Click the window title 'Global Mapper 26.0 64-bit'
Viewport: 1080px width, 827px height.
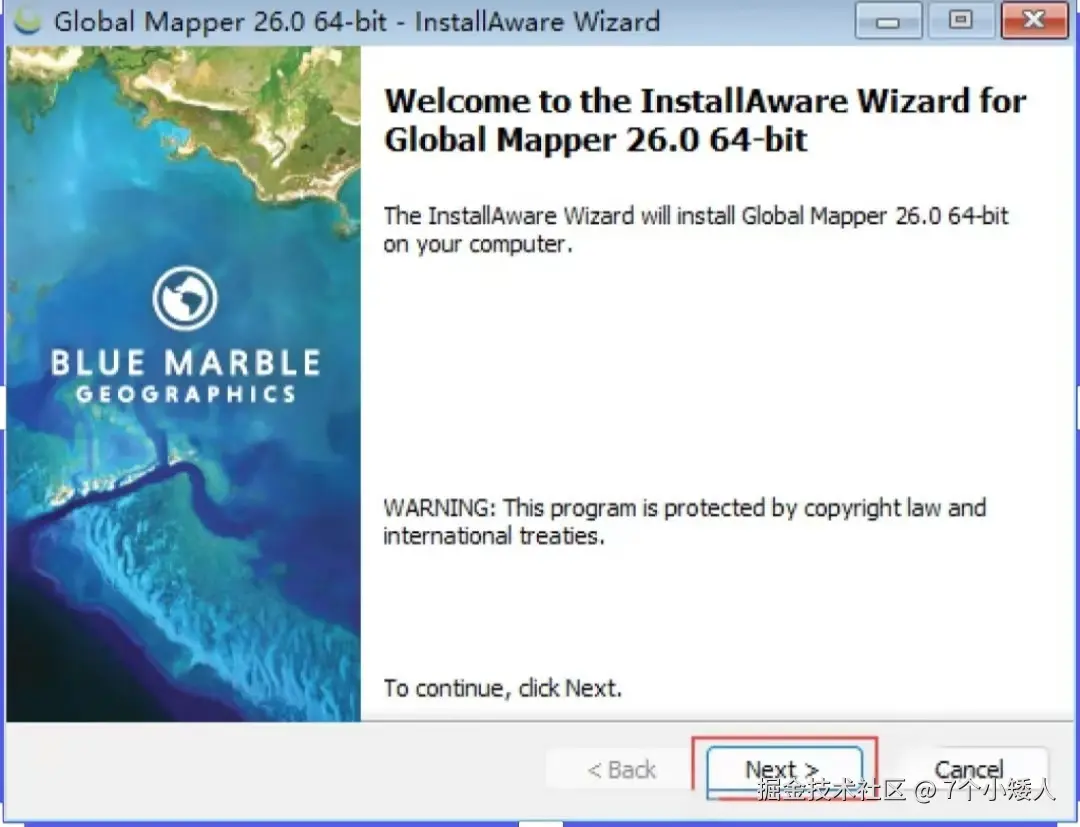pos(220,21)
